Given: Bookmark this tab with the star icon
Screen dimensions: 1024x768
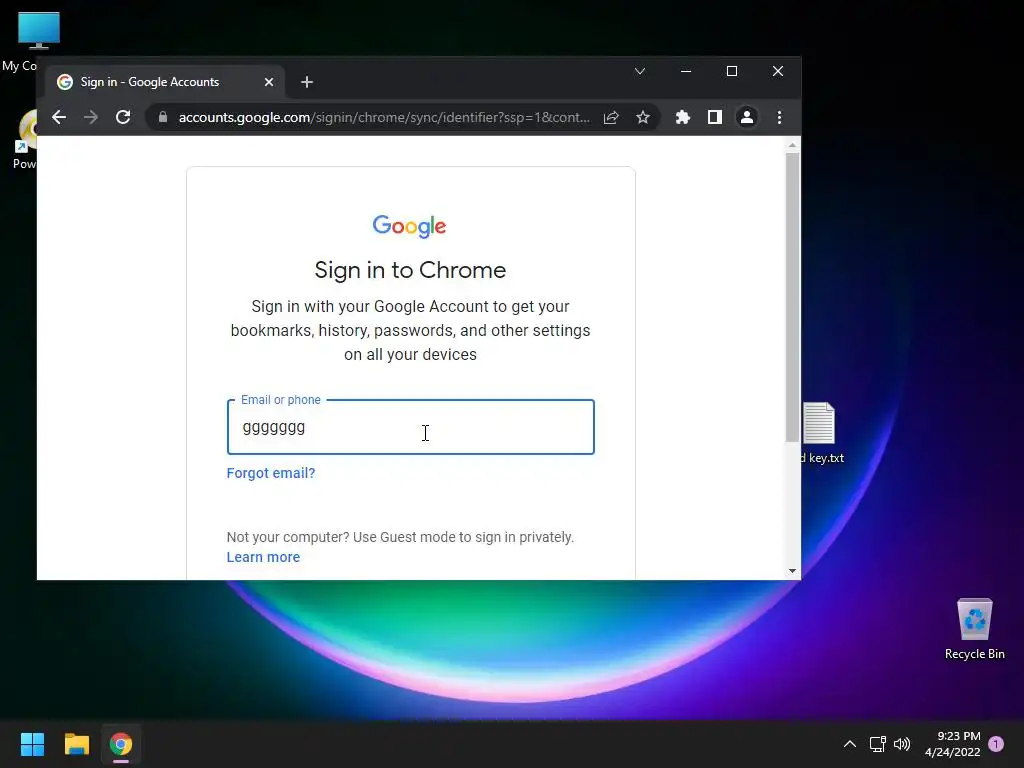Looking at the screenshot, I should pos(643,117).
